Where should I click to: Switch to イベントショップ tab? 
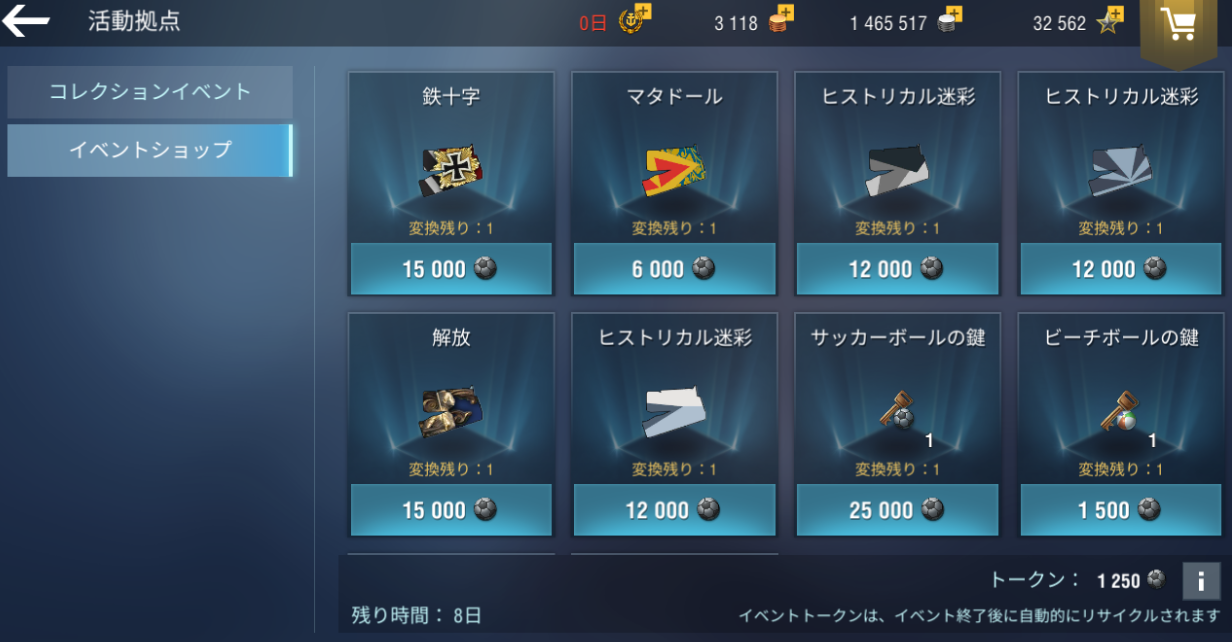coord(150,151)
